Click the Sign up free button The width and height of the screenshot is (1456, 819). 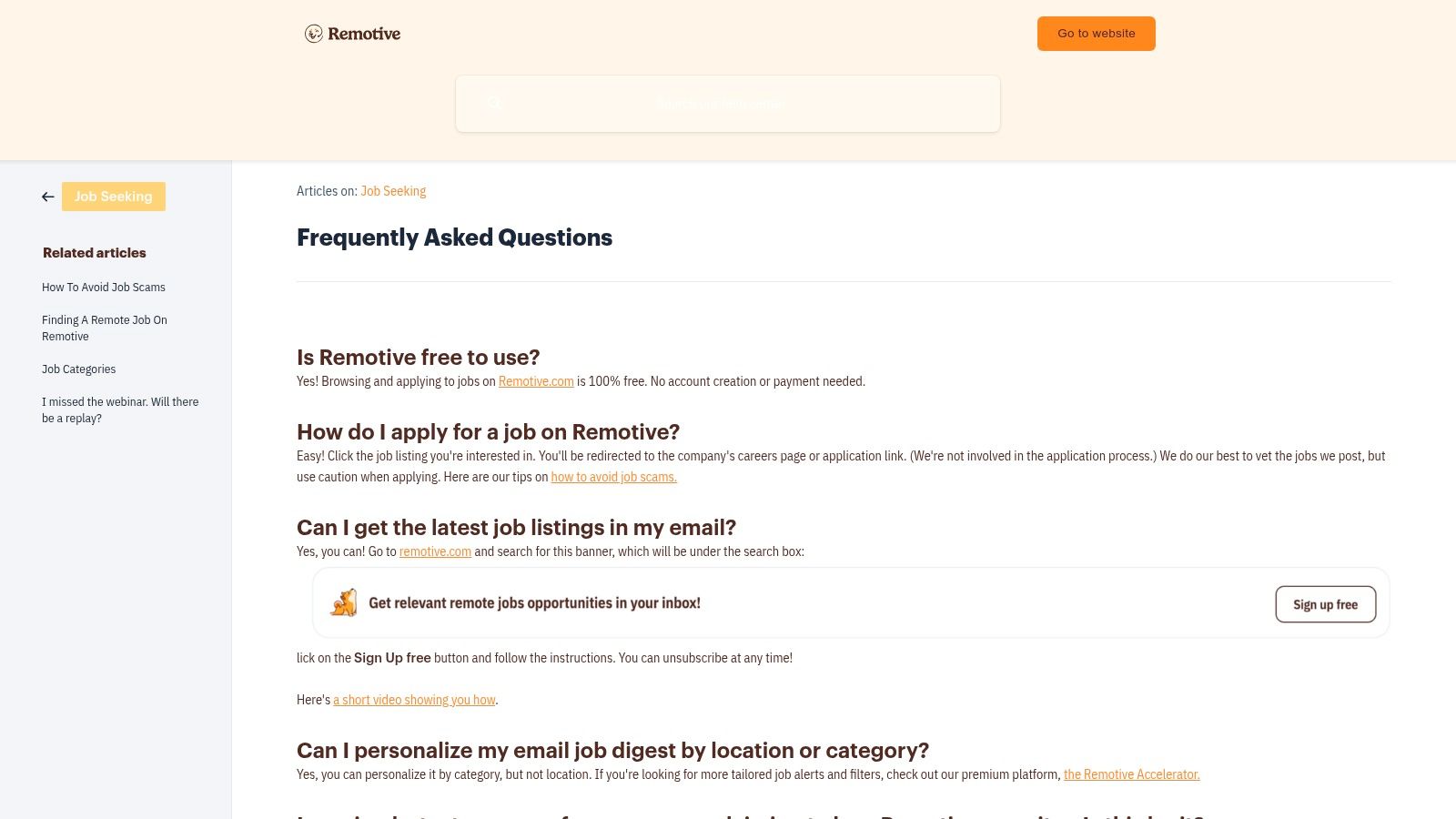pyautogui.click(x=1326, y=604)
